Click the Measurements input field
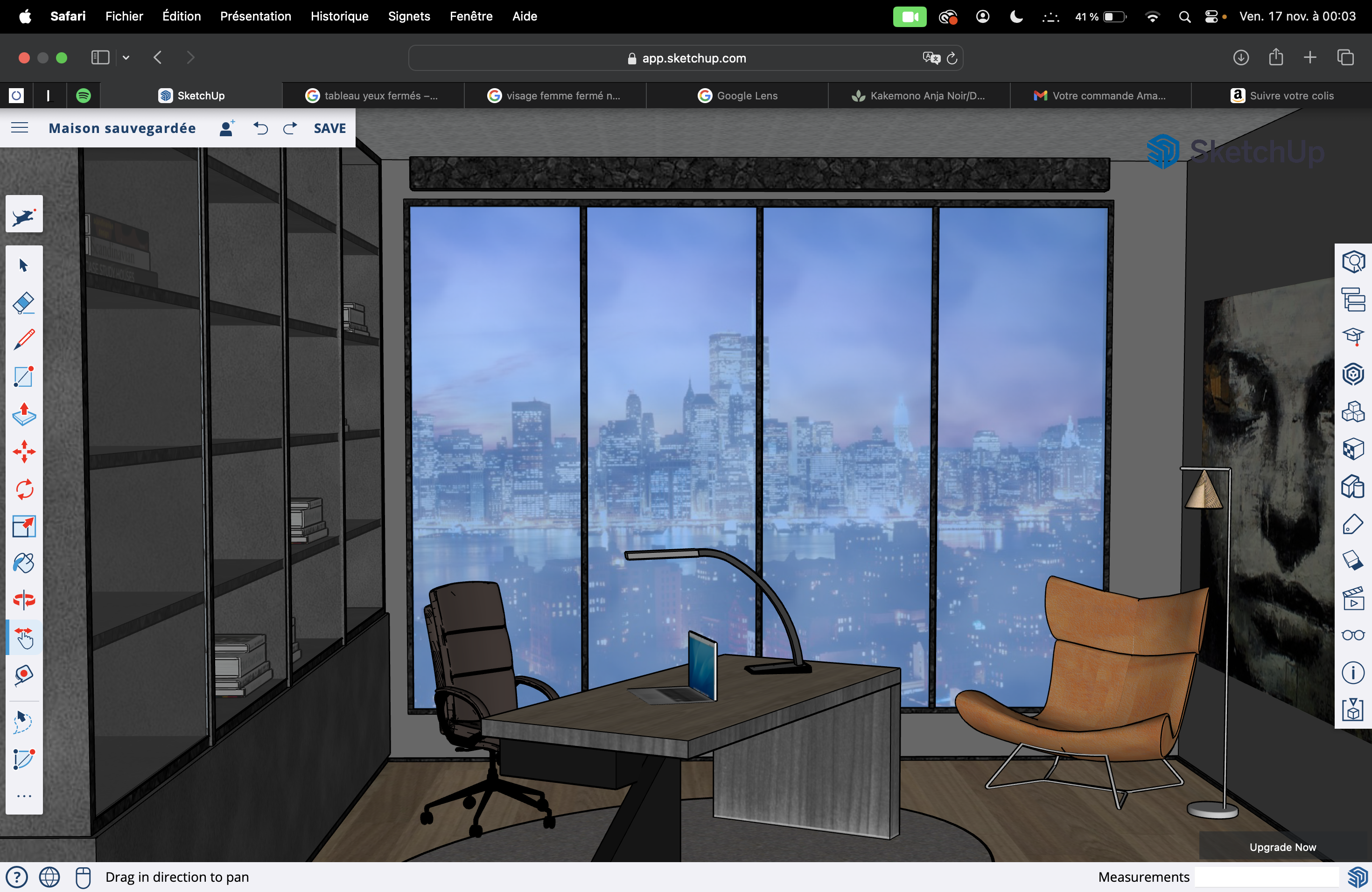This screenshot has height=892, width=1372. pos(1266,877)
